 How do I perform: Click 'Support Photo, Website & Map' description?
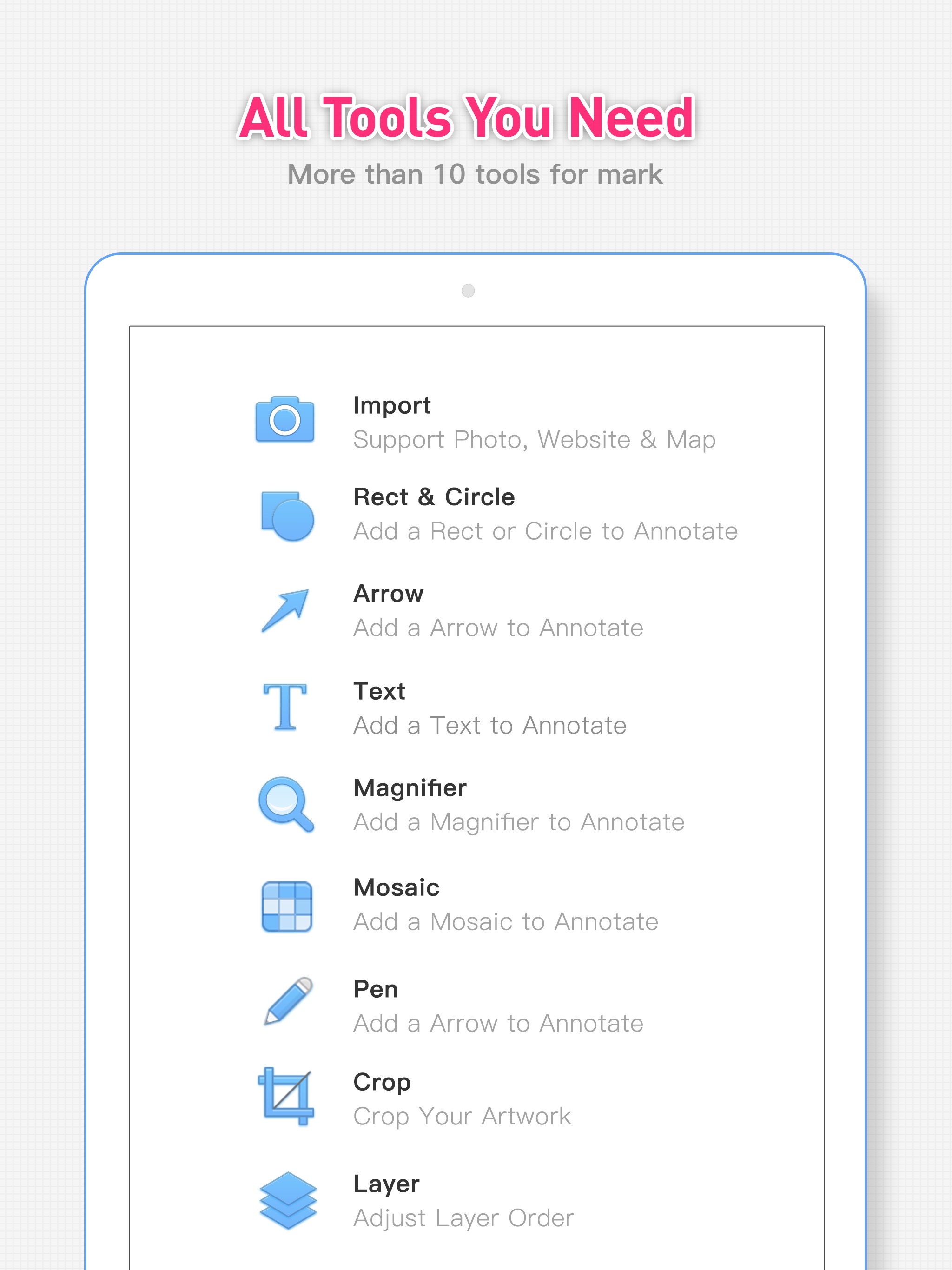pos(535,440)
